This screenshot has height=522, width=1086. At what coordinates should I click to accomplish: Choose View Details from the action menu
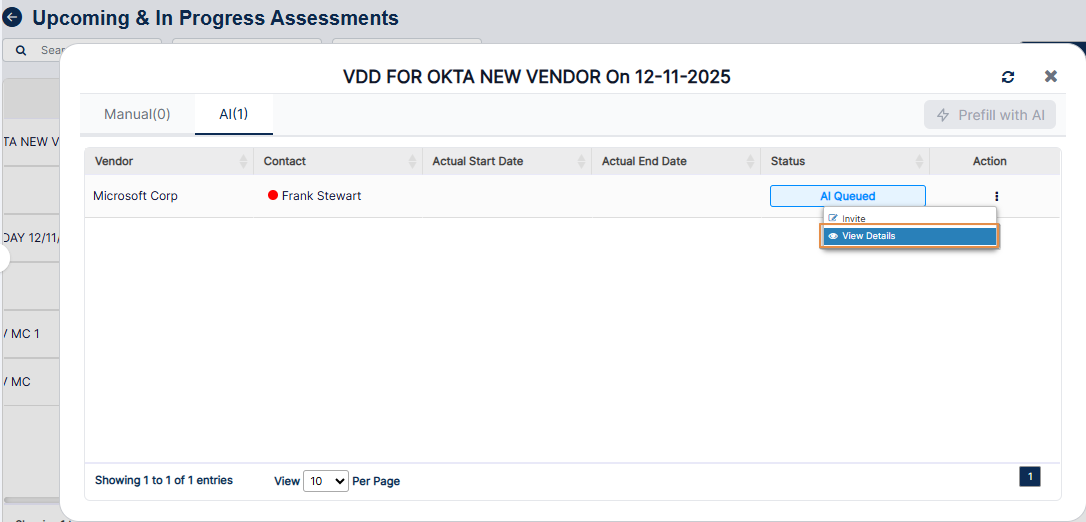tap(909, 236)
